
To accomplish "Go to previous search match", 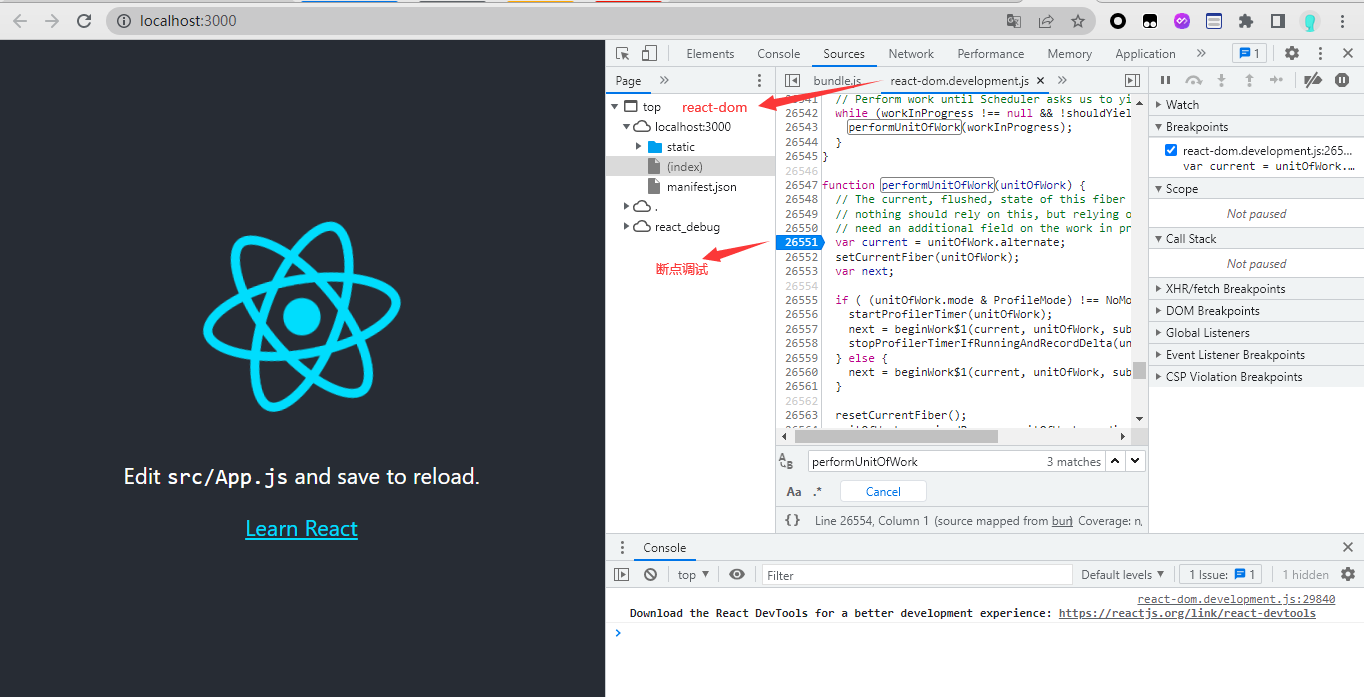I will 1117,461.
